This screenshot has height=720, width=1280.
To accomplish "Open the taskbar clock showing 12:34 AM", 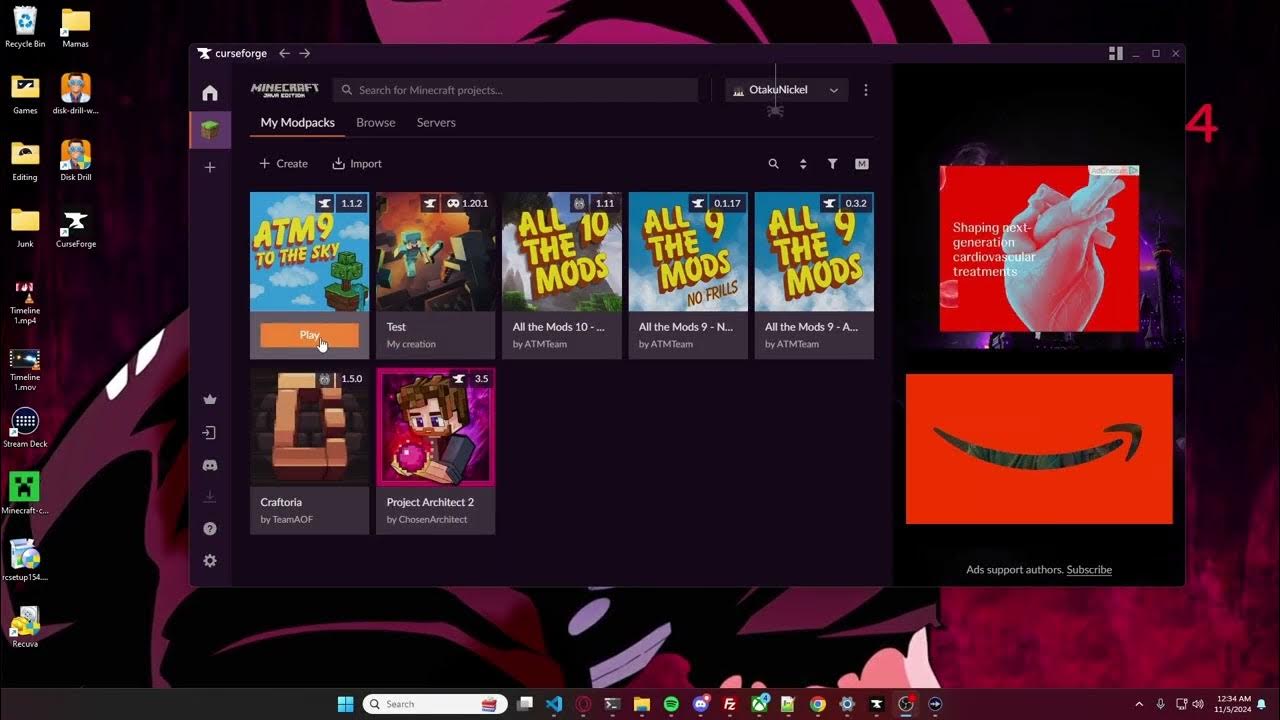I will pos(1232,704).
